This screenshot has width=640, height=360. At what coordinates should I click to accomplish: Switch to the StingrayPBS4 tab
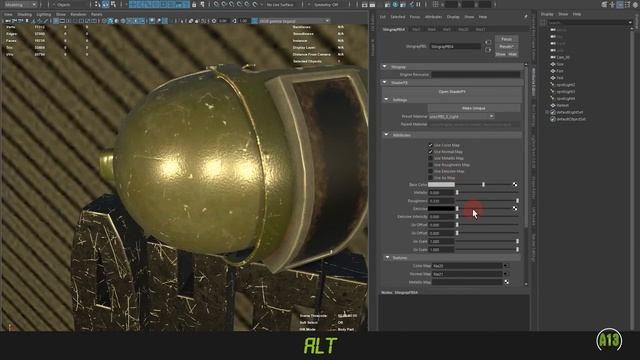(394, 29)
